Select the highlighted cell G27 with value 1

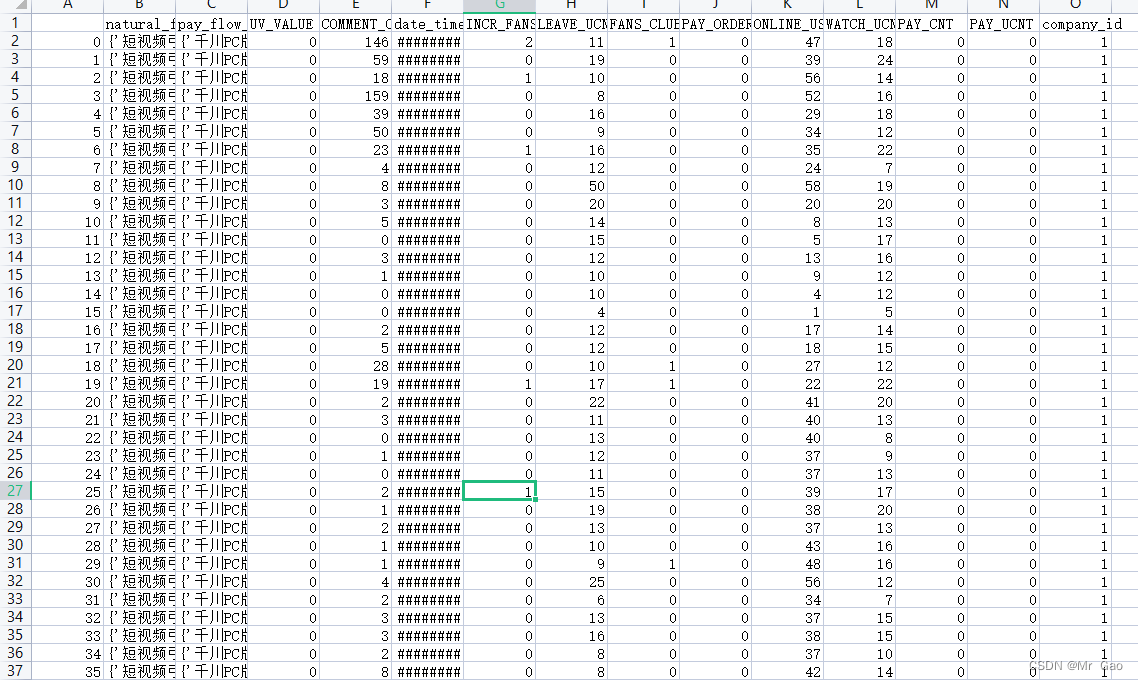click(499, 491)
